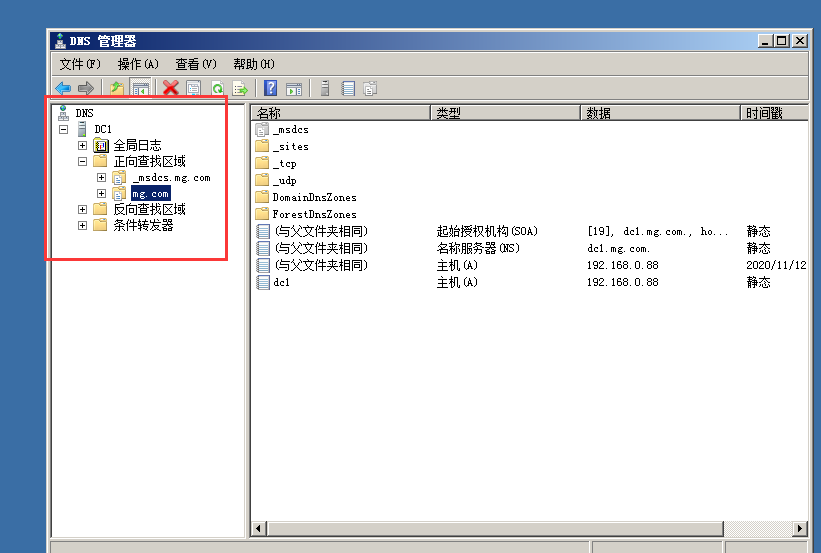This screenshot has width=821, height=553.
Task: Click the notebook new record toolbar icon
Action: pyautogui.click(x=348, y=88)
